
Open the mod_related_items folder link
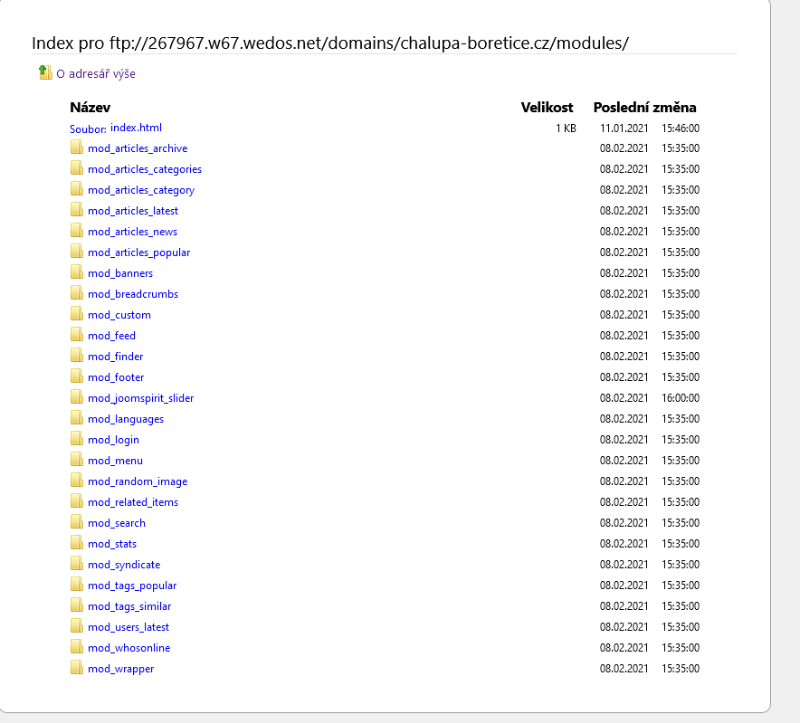(133, 503)
